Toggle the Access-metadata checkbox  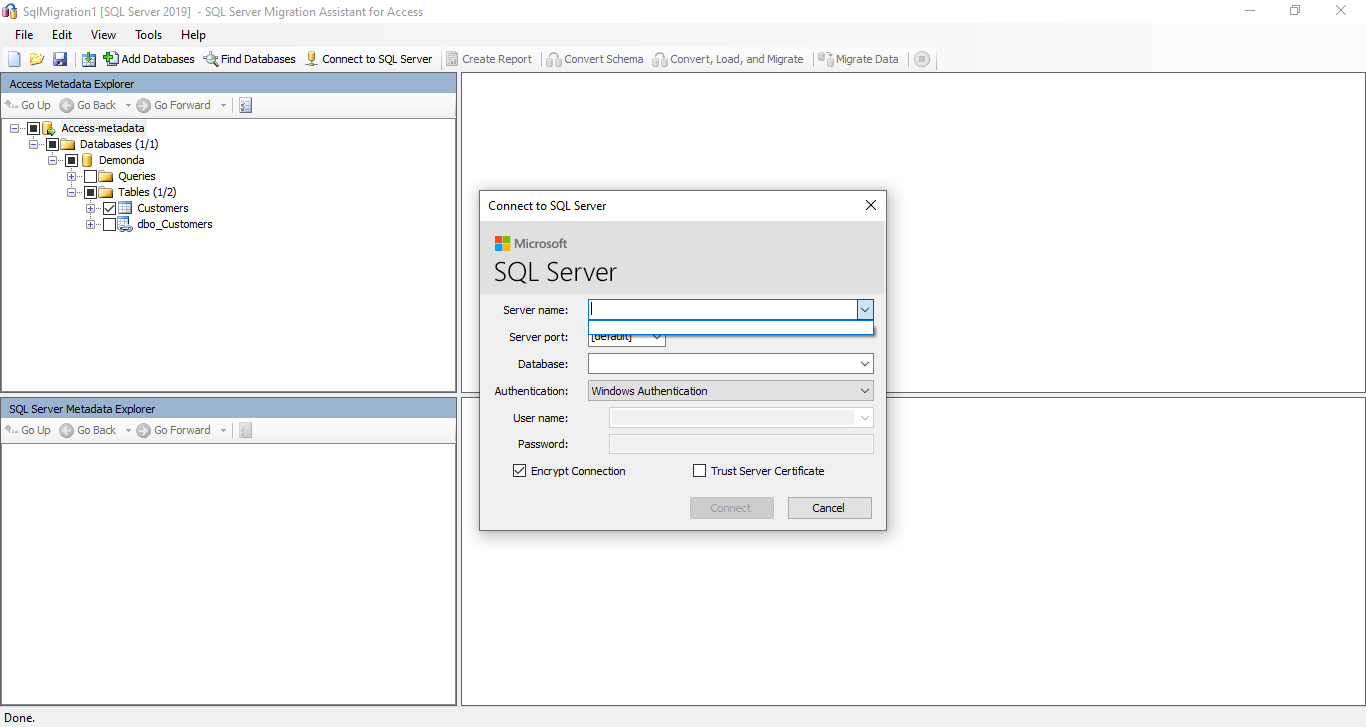[33, 128]
